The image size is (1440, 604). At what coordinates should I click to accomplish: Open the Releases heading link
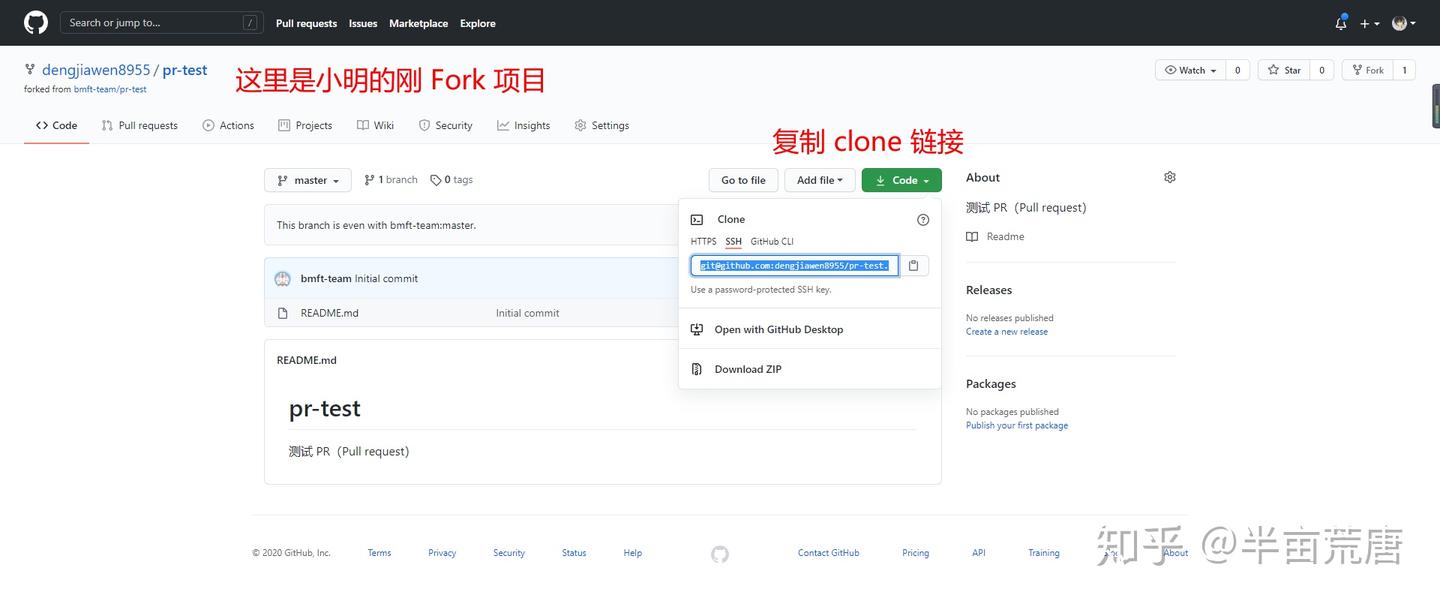tap(989, 290)
